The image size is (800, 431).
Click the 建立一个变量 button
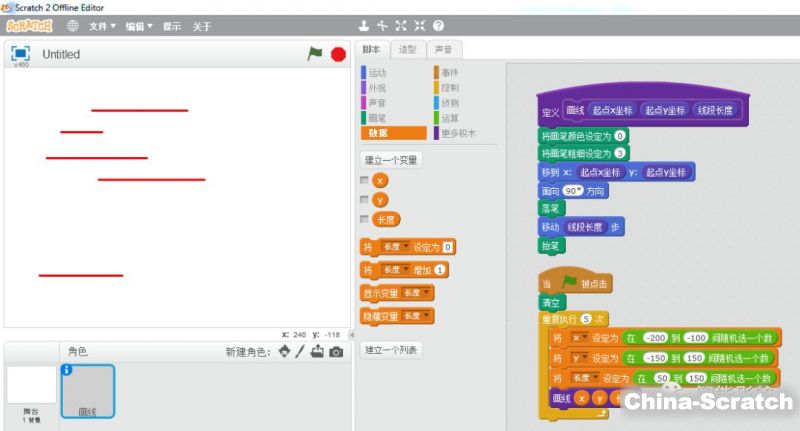391,160
